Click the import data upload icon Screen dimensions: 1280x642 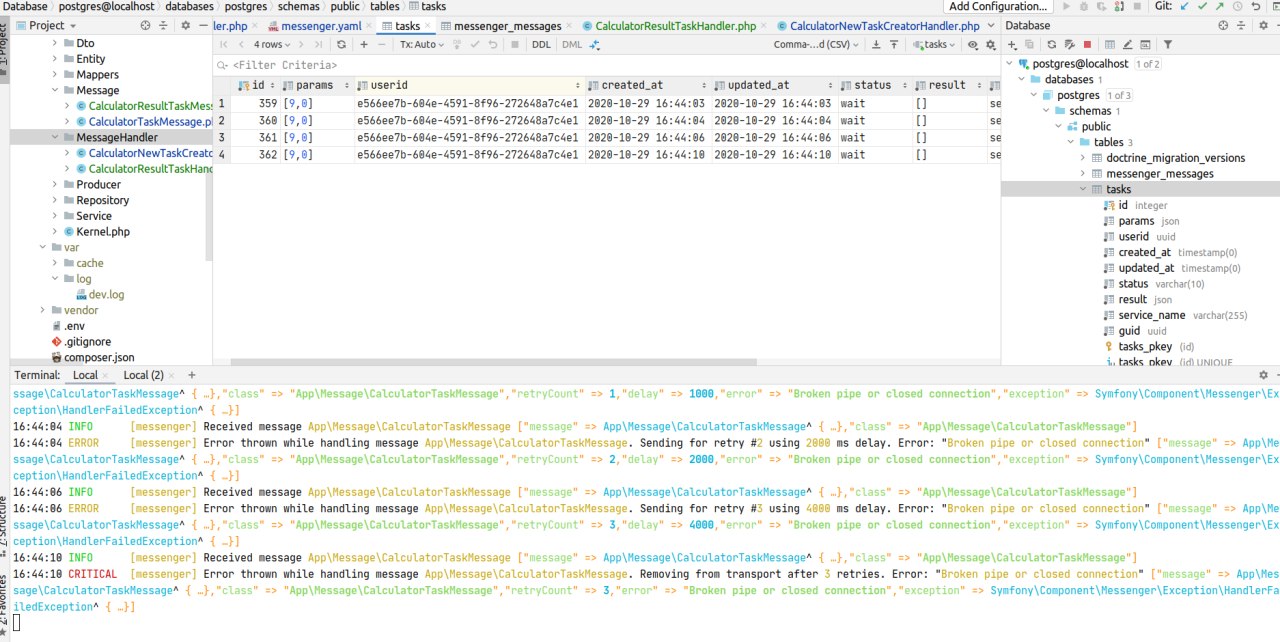(895, 45)
